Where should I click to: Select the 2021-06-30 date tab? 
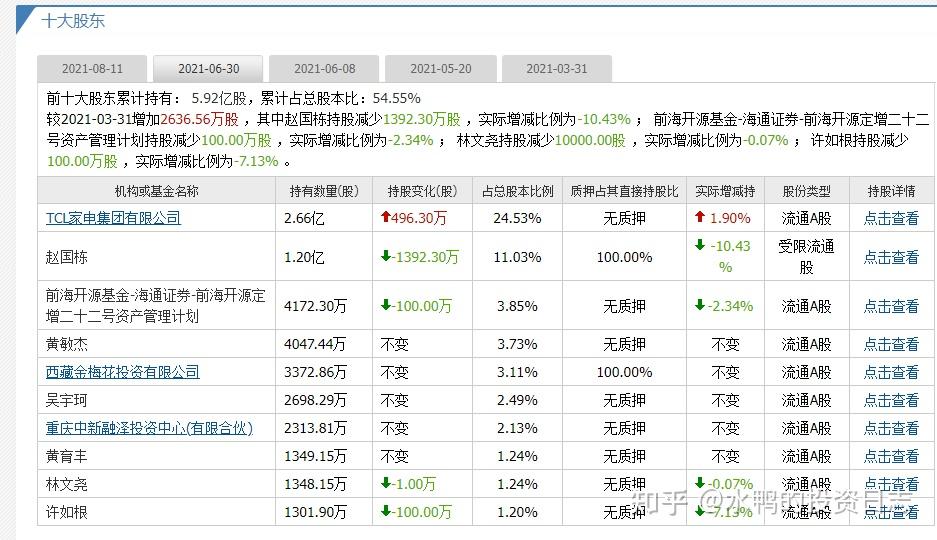(x=208, y=69)
